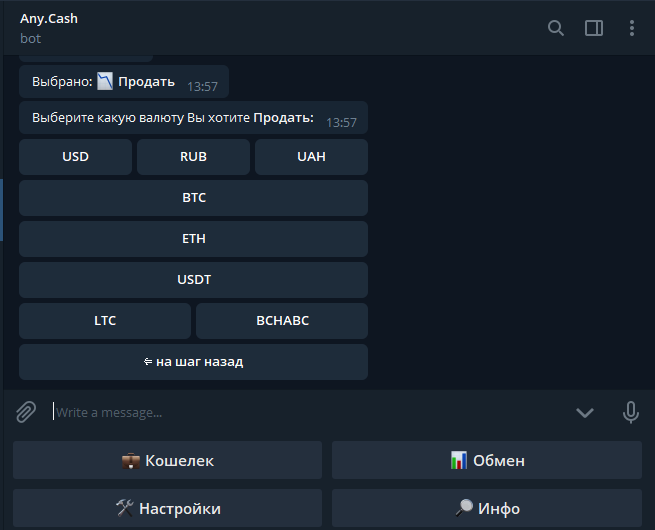
Task: Pick ETH as the currency
Action: pos(193,239)
